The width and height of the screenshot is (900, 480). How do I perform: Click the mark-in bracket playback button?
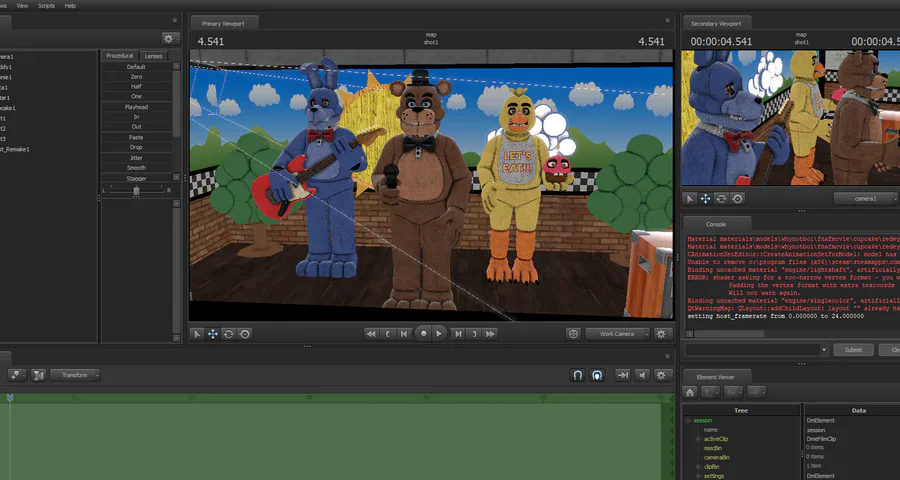tap(388, 334)
